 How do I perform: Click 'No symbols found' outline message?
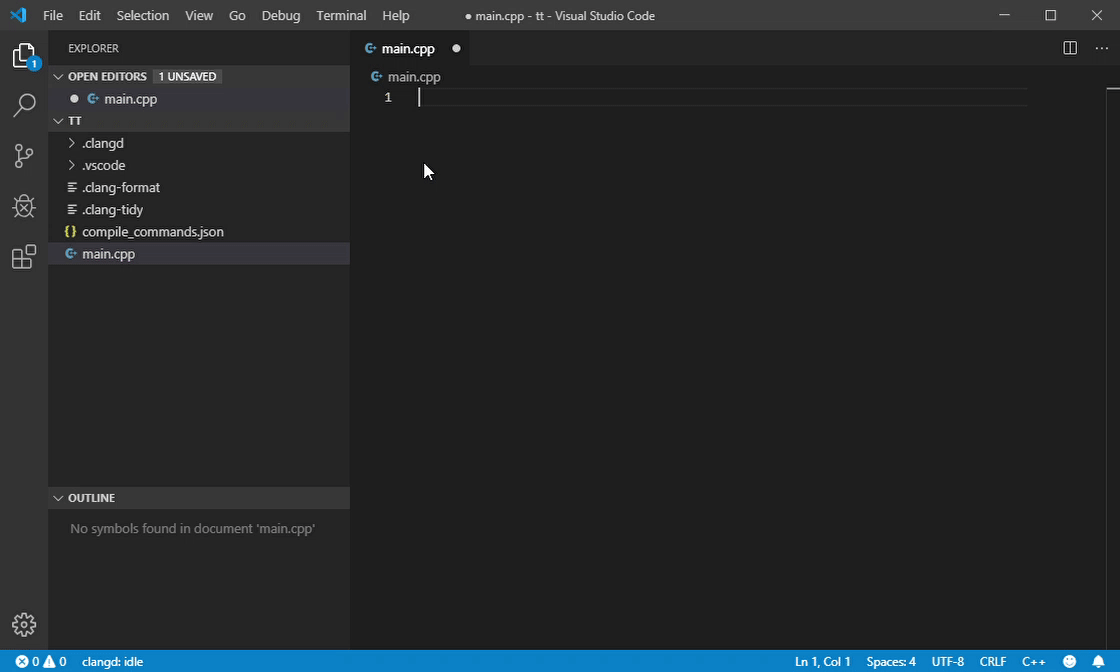coord(192,528)
